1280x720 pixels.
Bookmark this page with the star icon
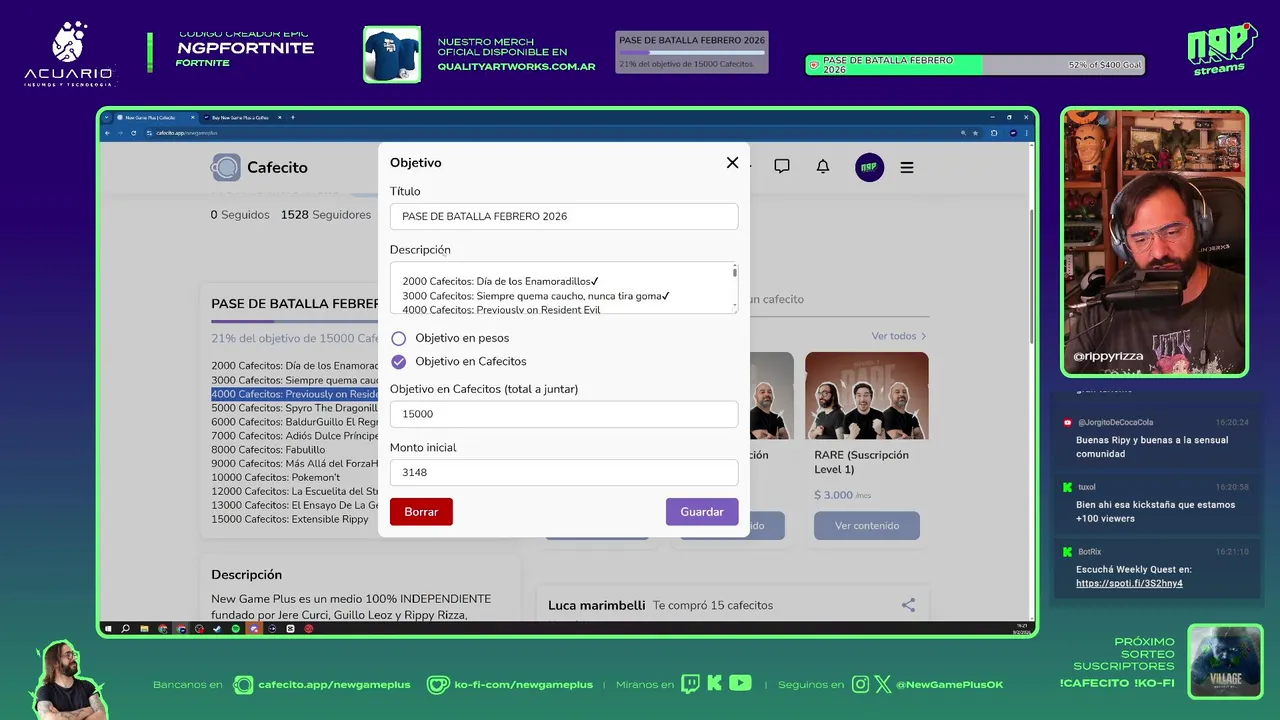[976, 133]
